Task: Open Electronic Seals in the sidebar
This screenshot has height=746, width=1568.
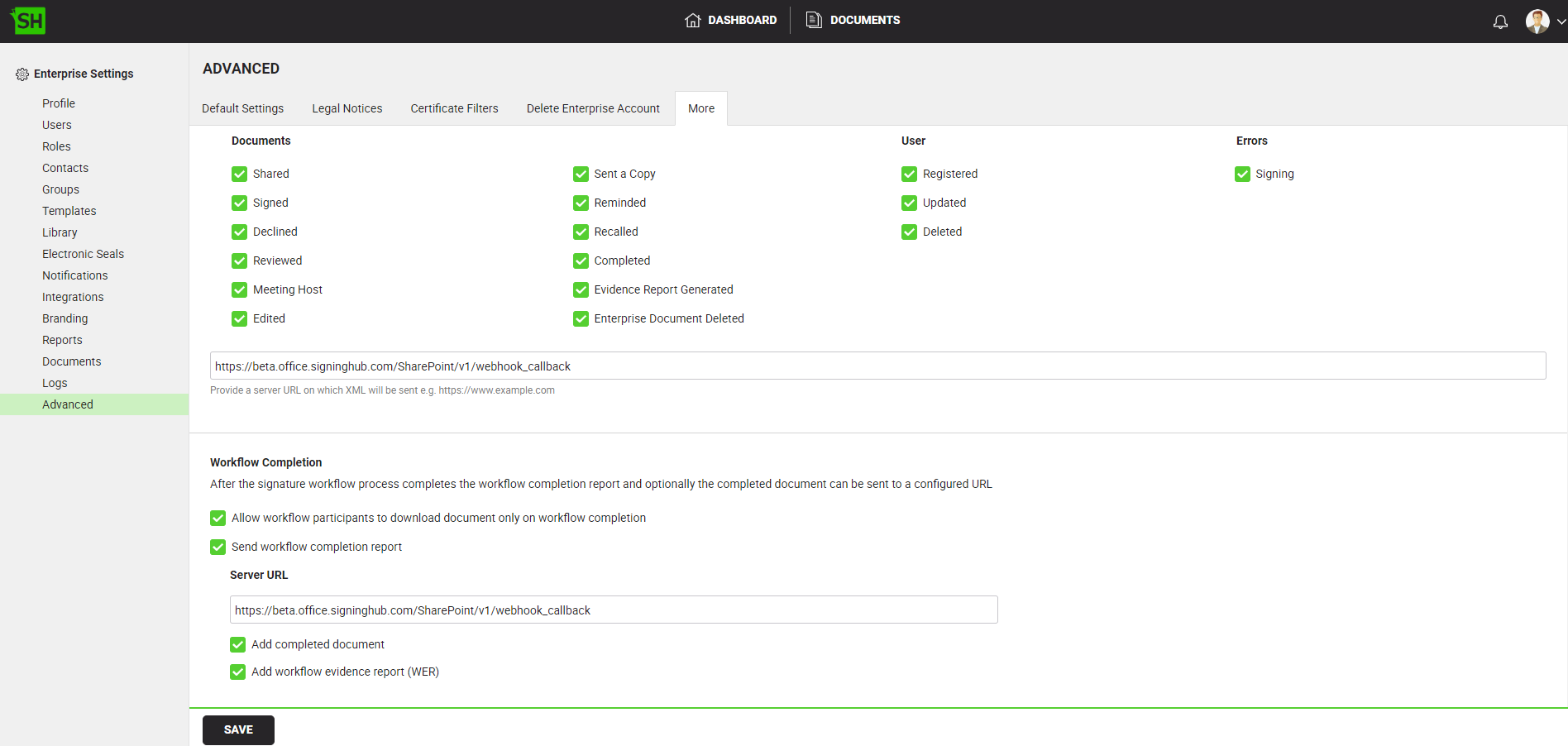Action: (83, 254)
